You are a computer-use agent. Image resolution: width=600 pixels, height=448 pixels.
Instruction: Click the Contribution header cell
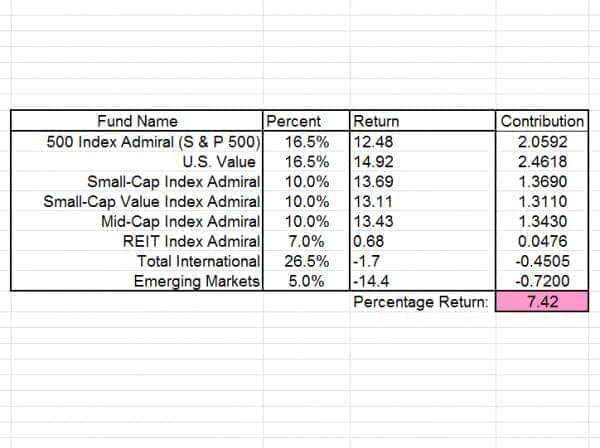pos(541,121)
